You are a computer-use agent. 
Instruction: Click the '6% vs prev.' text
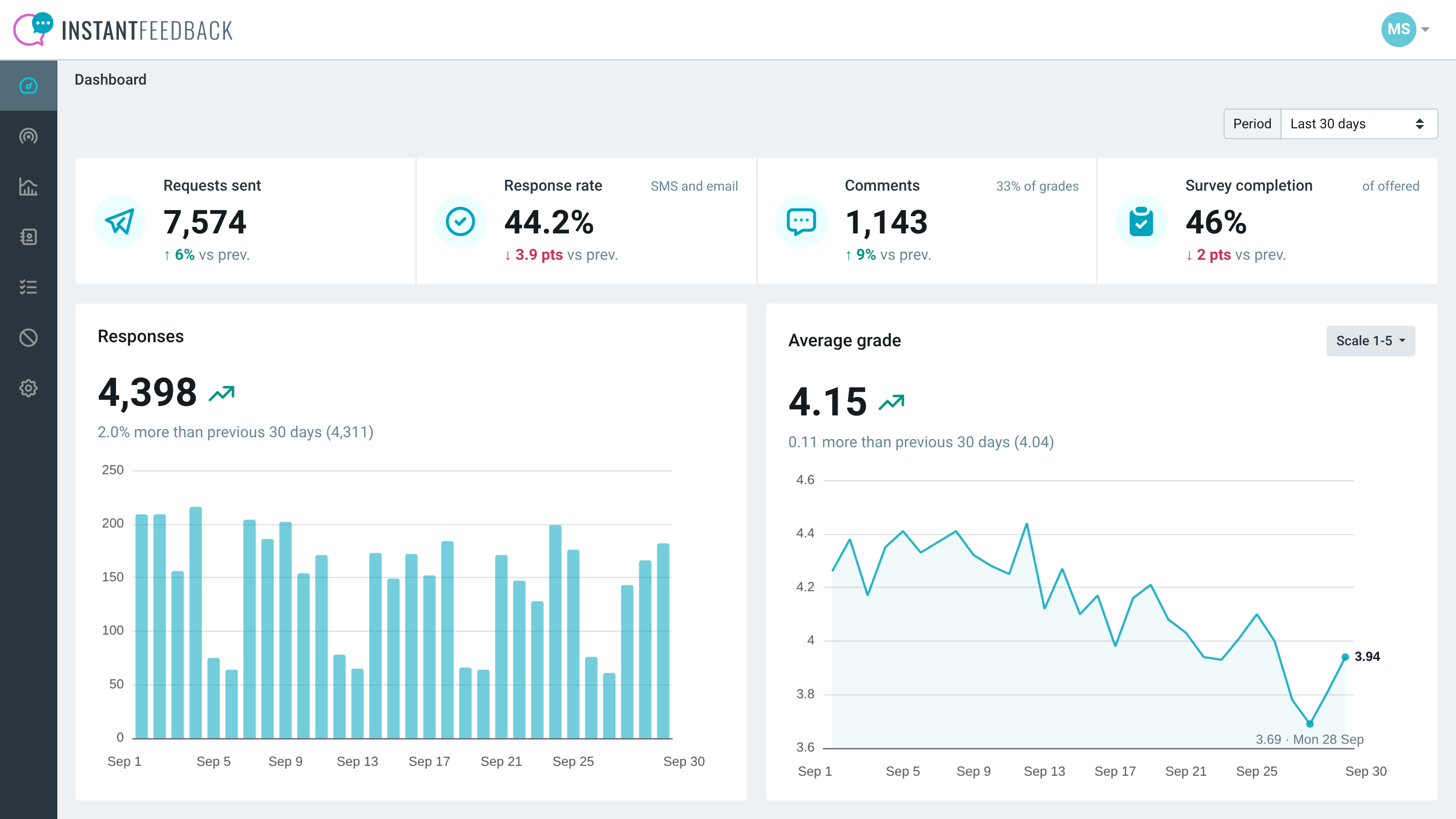point(207,255)
